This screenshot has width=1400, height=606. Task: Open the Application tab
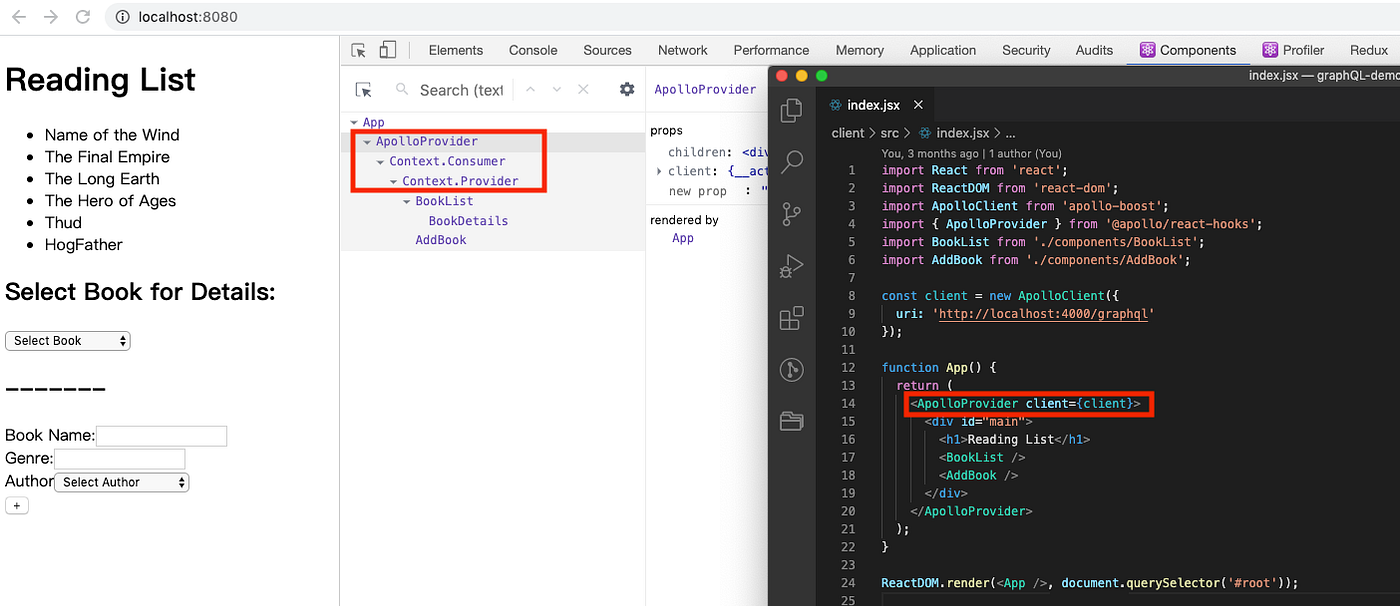943,50
